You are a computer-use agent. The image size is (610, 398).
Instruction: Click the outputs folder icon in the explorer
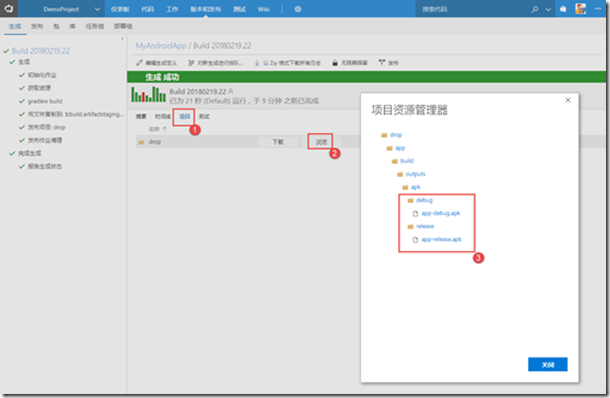pos(400,174)
